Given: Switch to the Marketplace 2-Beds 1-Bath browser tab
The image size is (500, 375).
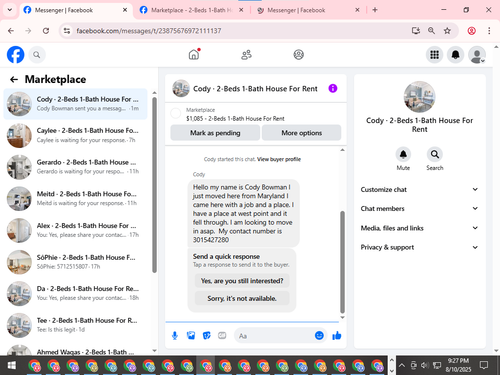Looking at the screenshot, I should [x=190, y=10].
